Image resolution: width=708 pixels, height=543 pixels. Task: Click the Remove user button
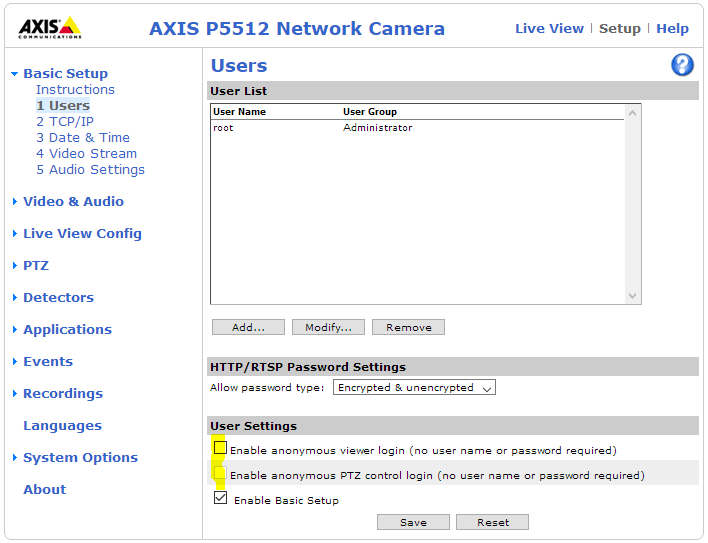408,327
